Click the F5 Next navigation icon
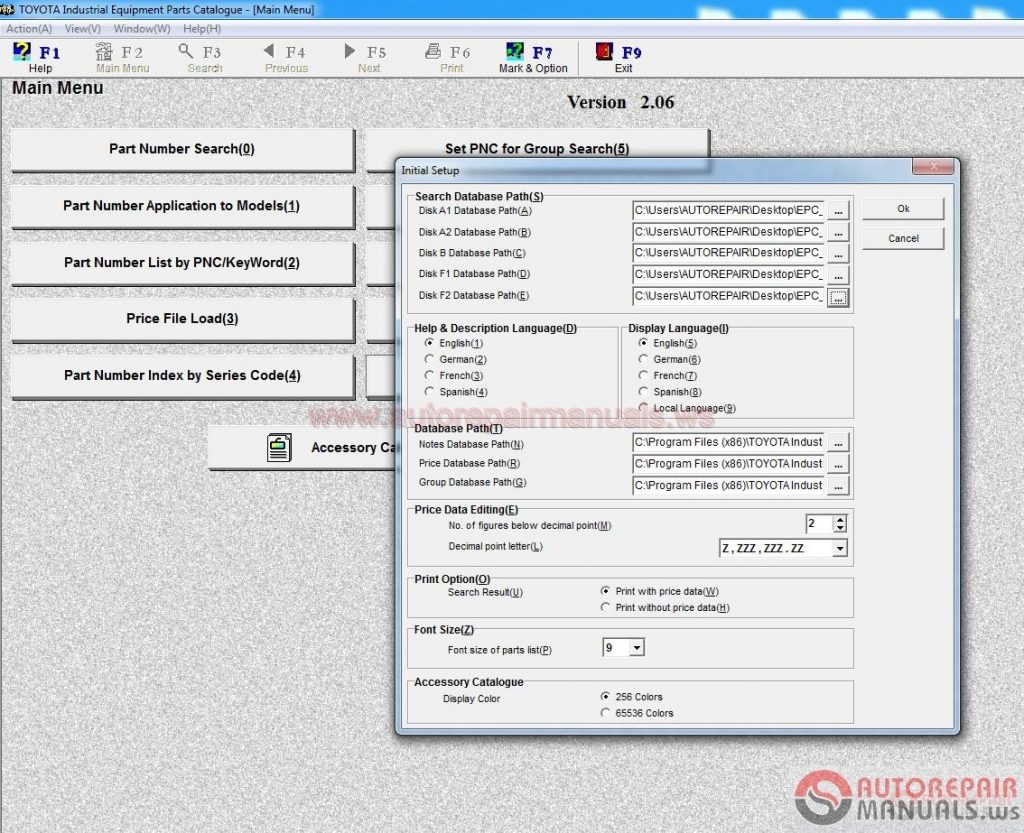This screenshot has width=1024, height=833. [x=365, y=55]
